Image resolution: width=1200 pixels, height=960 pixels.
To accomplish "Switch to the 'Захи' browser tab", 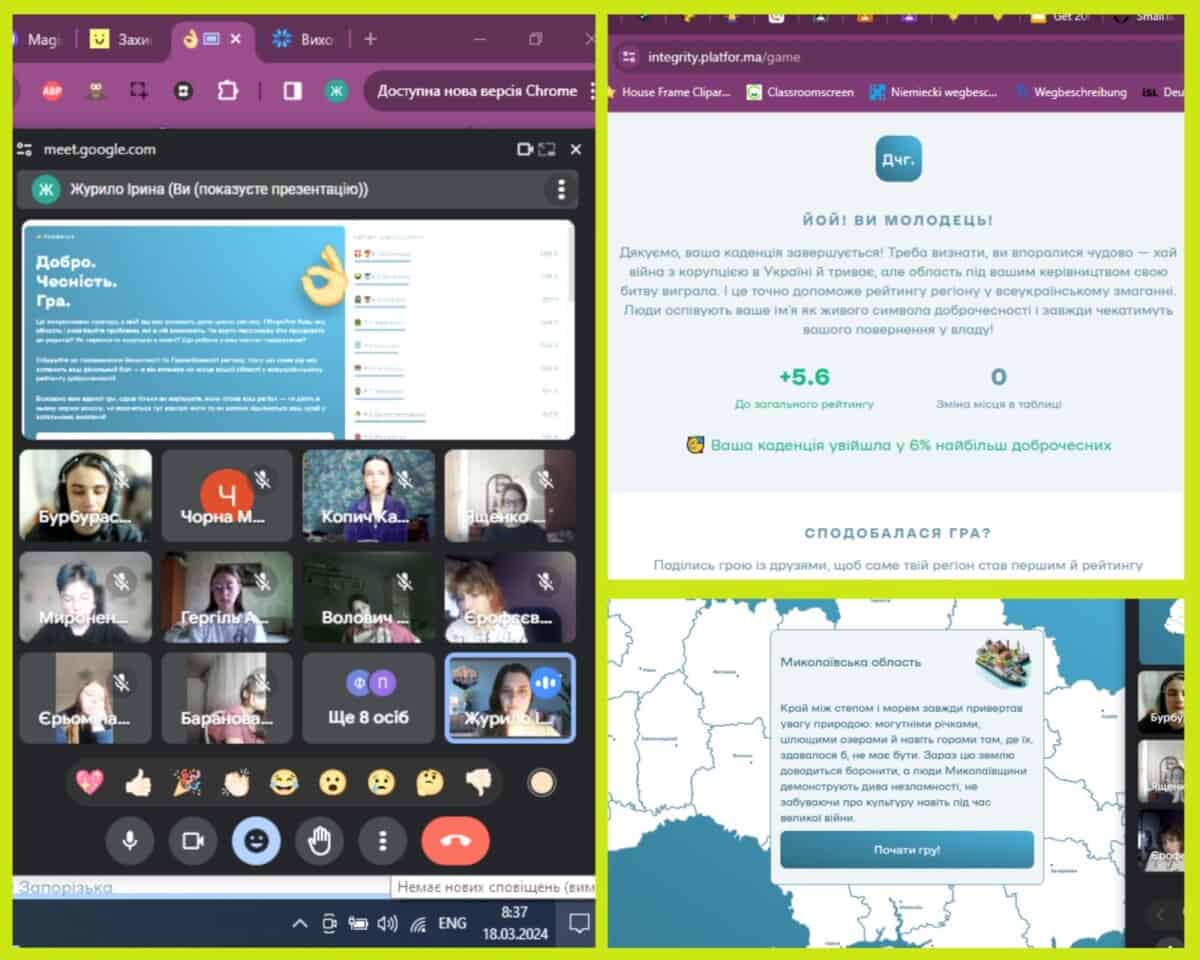I will coord(123,39).
